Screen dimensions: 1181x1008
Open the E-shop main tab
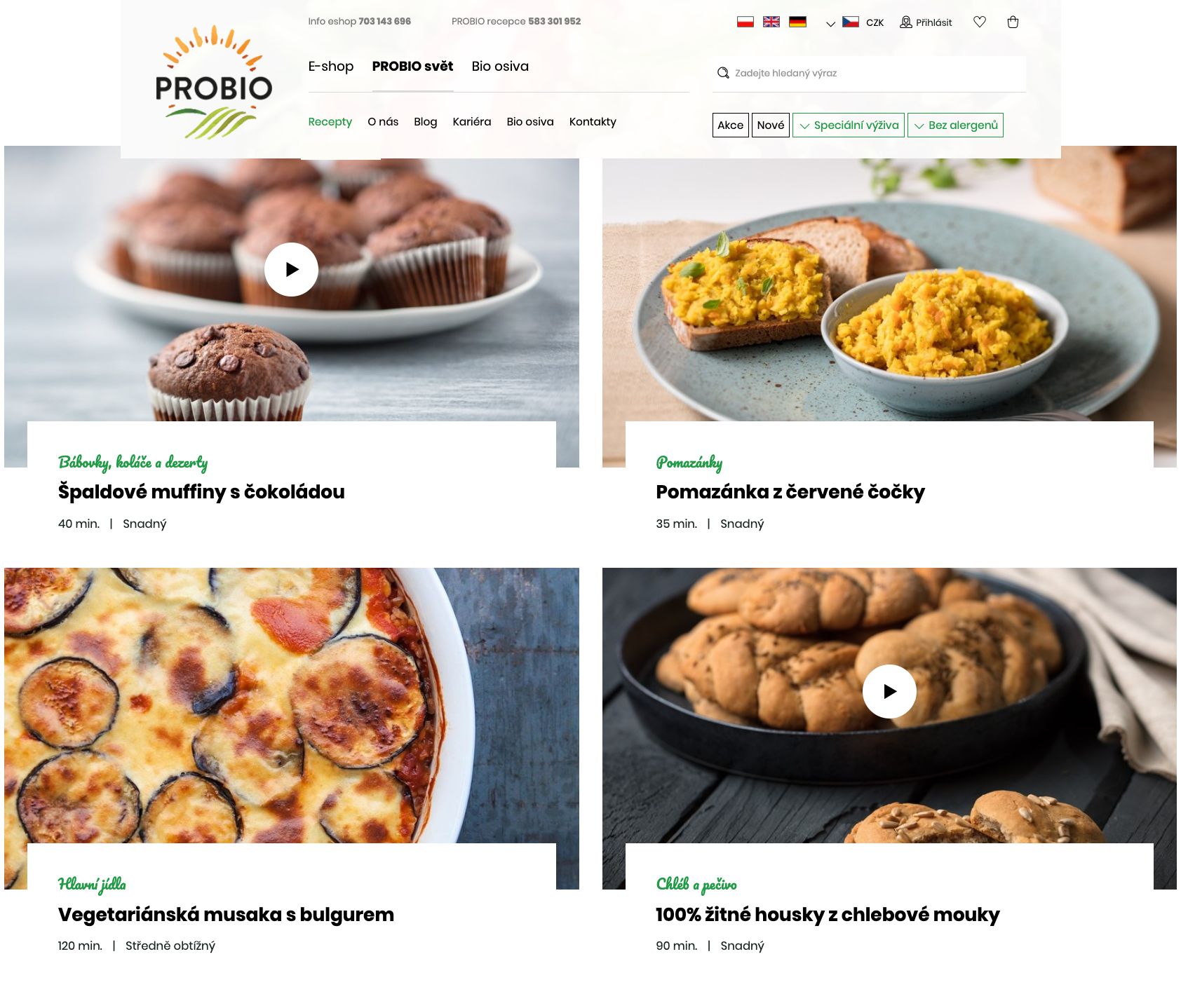(x=331, y=66)
